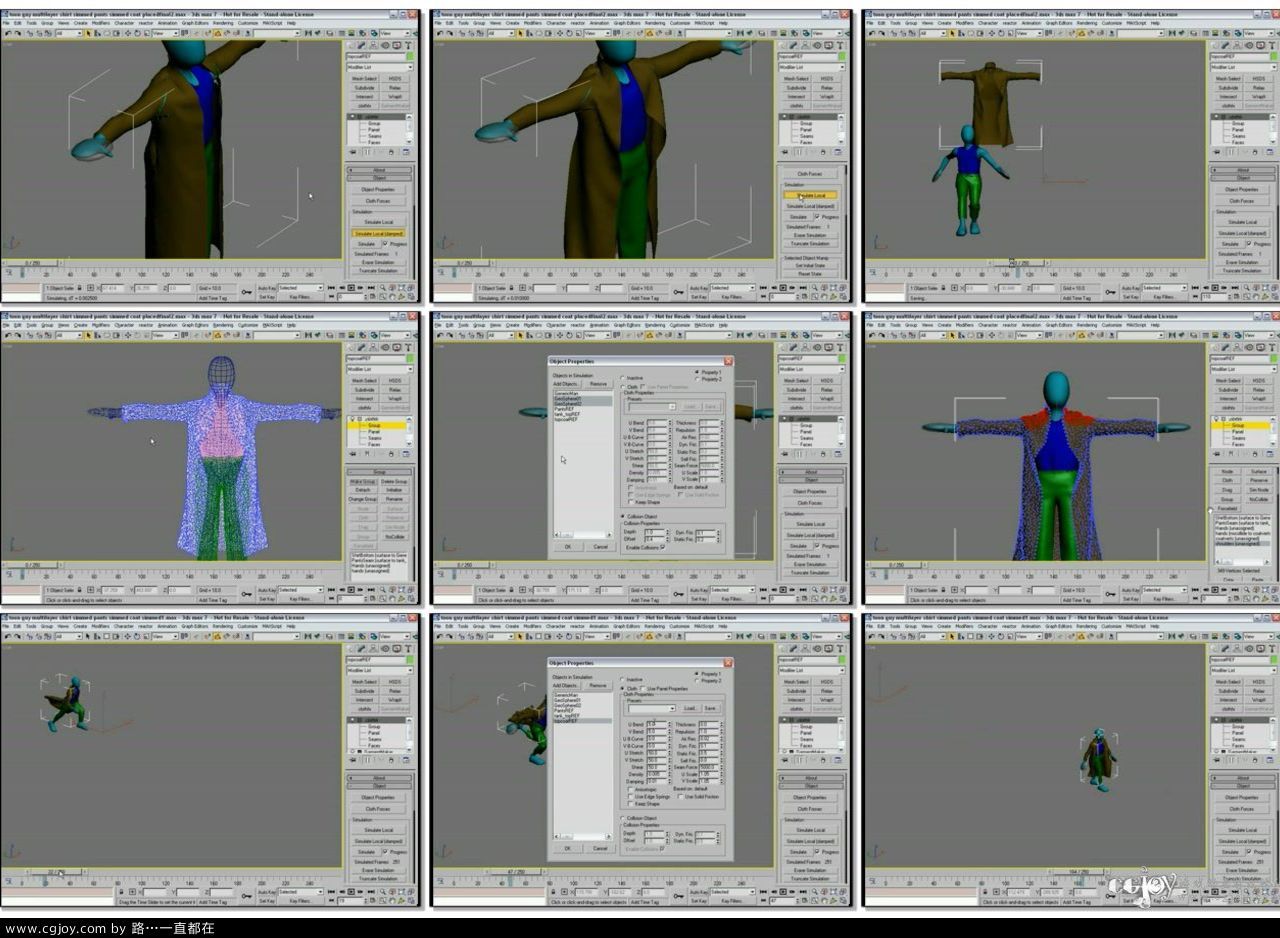Open the Modify panel tab in middle-right screenshot
Image resolution: width=1280 pixels, height=938 pixels.
(x=1226, y=347)
